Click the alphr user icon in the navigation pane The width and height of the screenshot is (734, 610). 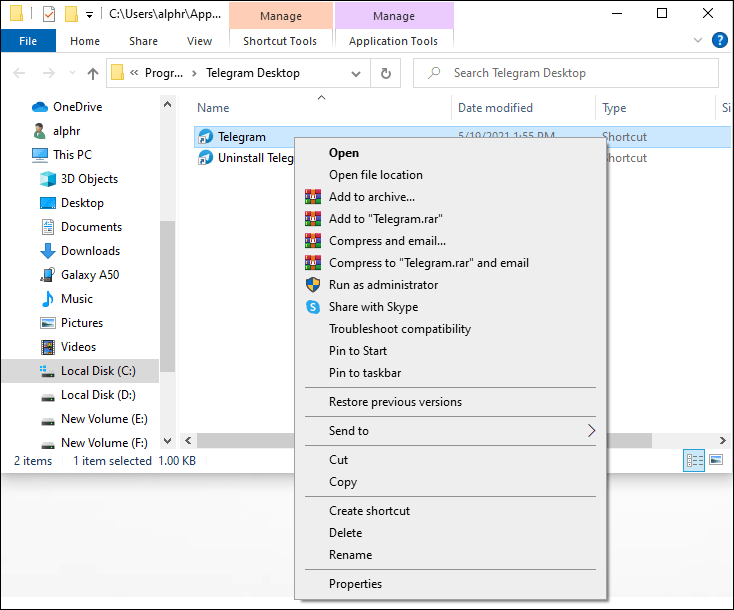pos(39,131)
